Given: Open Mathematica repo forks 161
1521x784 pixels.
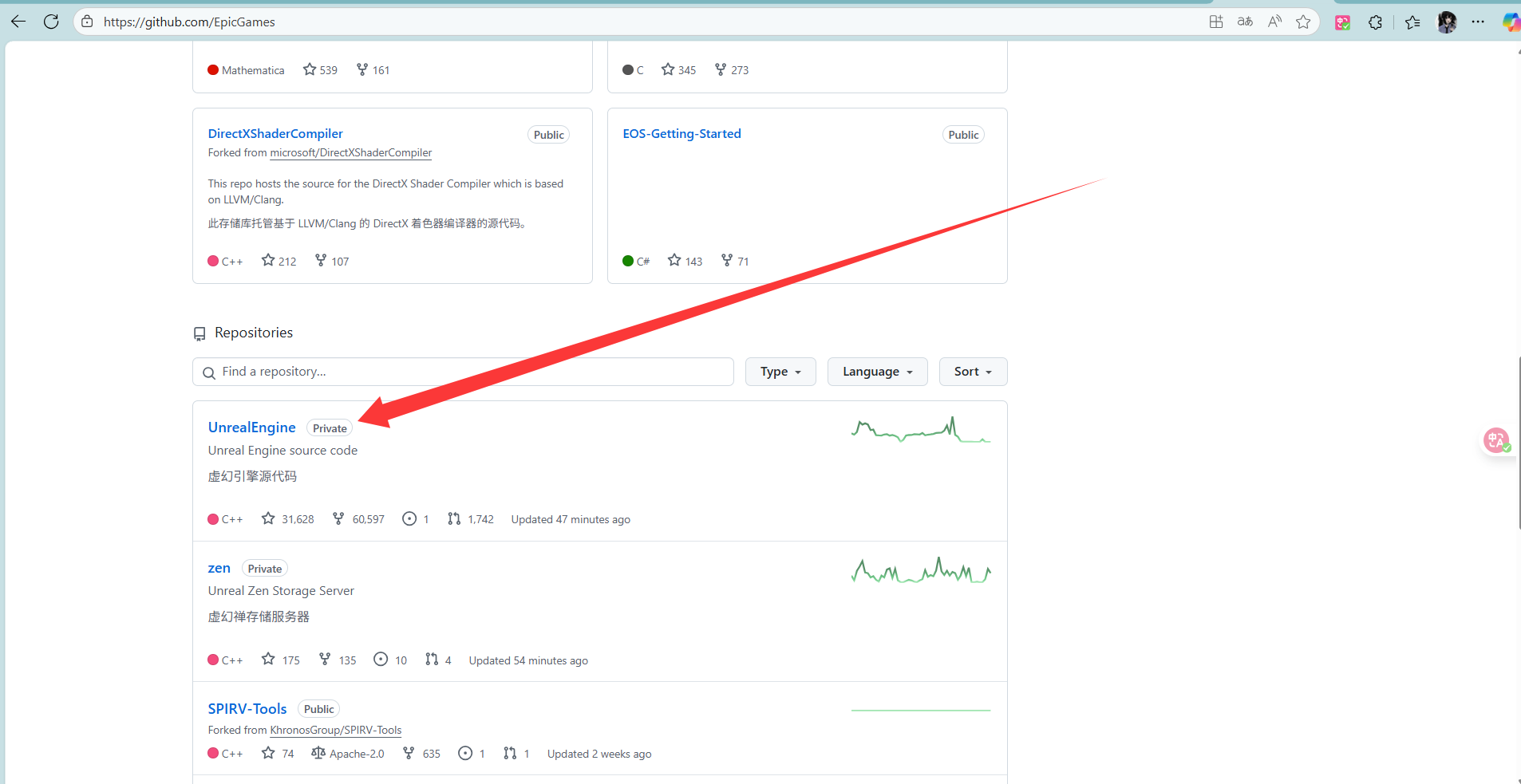Looking at the screenshot, I should [x=373, y=69].
